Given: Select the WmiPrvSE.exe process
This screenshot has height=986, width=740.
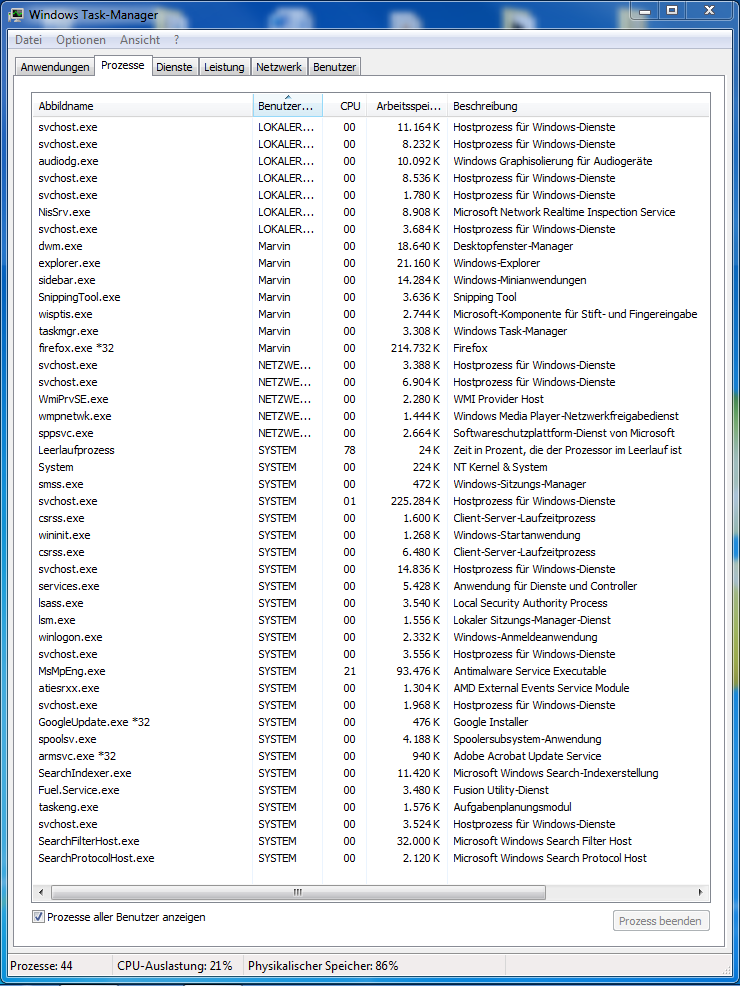Looking at the screenshot, I should 371,399.
